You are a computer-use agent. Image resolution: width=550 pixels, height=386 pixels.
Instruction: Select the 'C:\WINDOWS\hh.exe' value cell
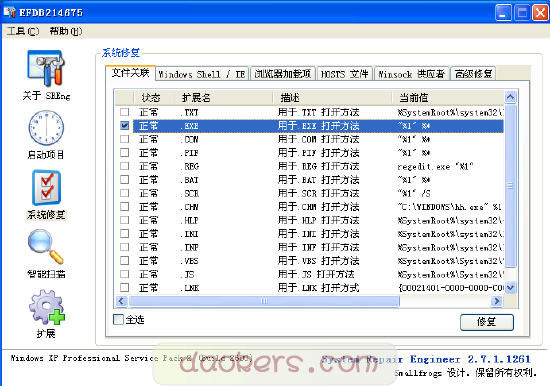449,207
